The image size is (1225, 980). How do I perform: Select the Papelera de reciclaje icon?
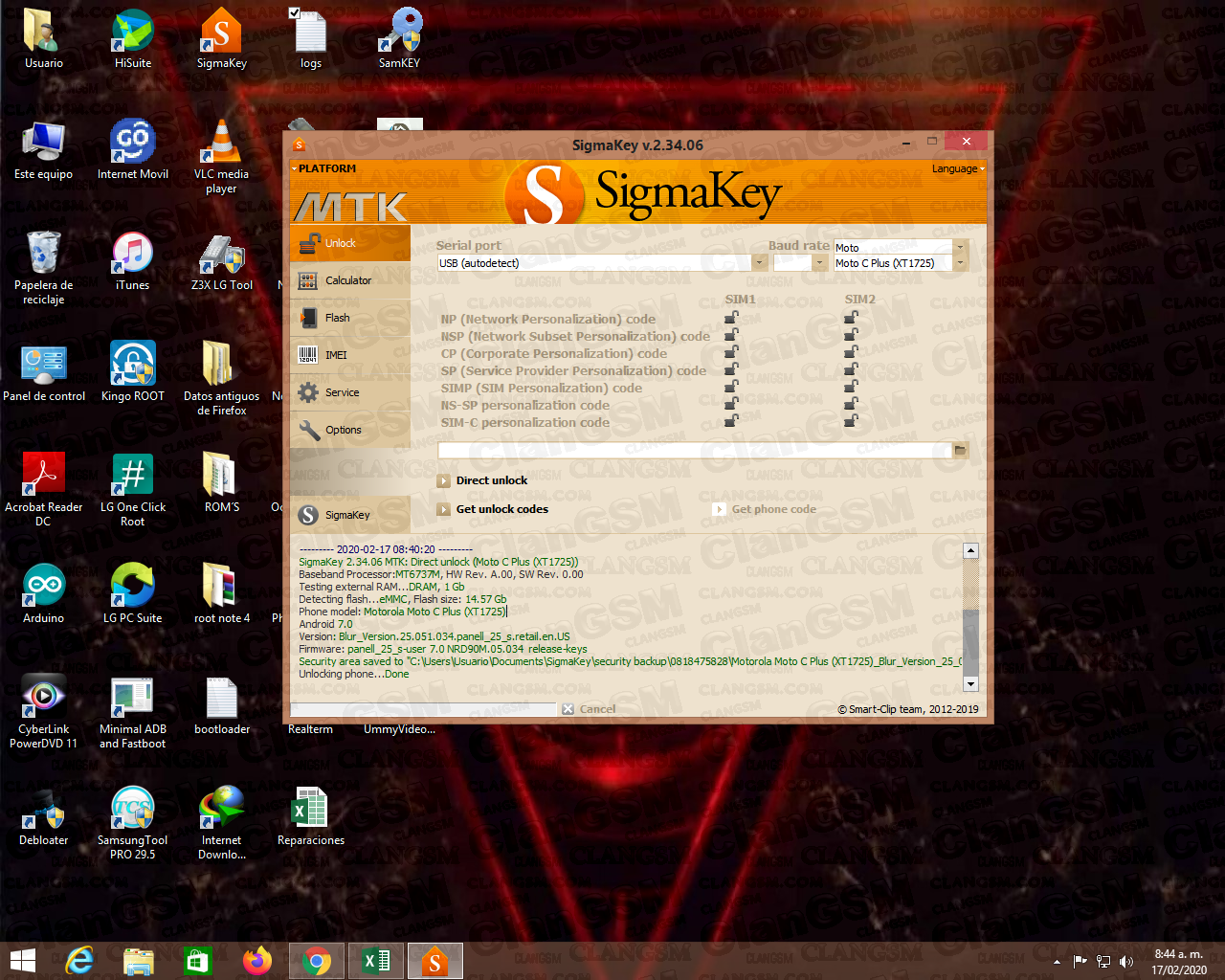tap(44, 269)
